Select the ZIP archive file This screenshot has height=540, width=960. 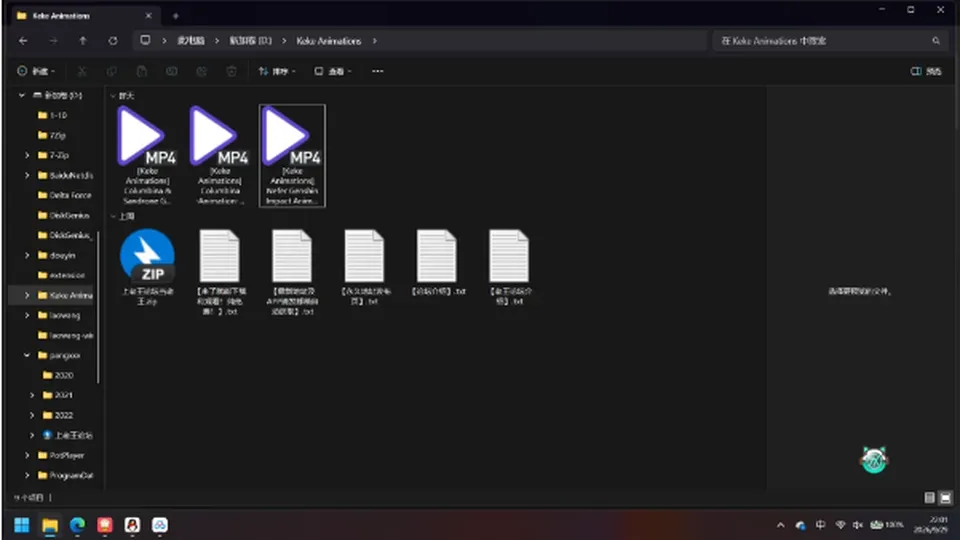pos(147,268)
